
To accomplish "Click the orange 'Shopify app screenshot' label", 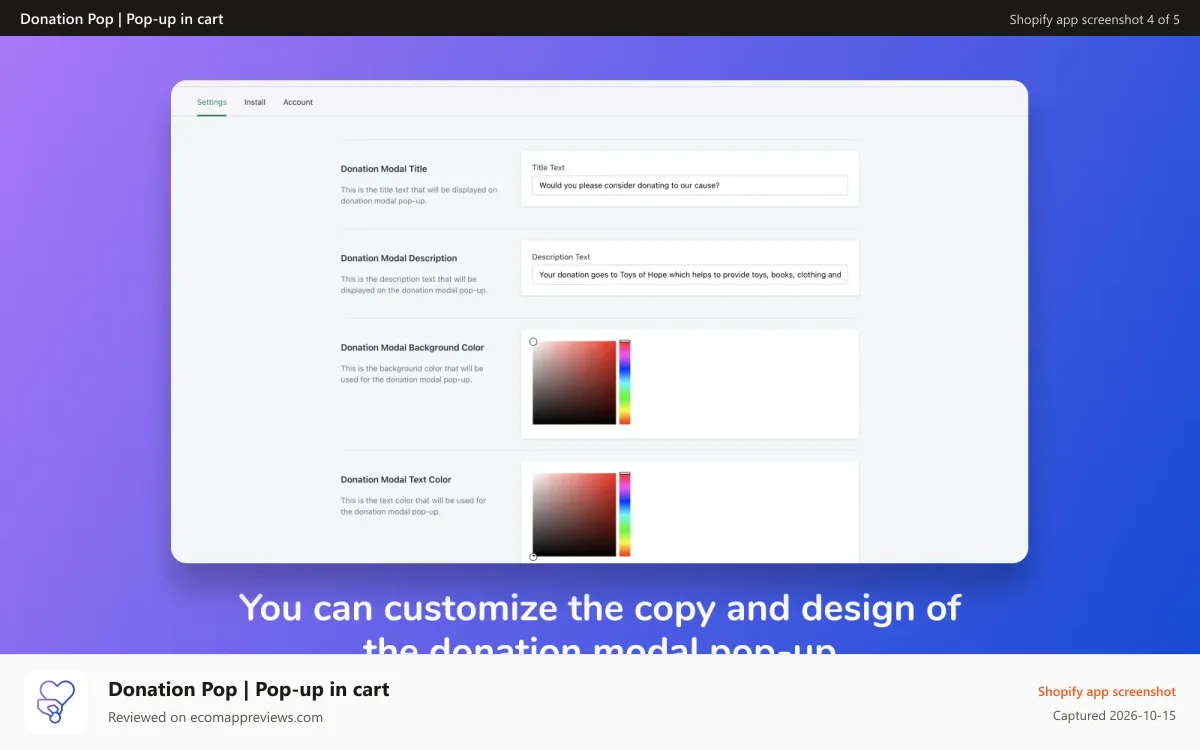I will click(1107, 691).
